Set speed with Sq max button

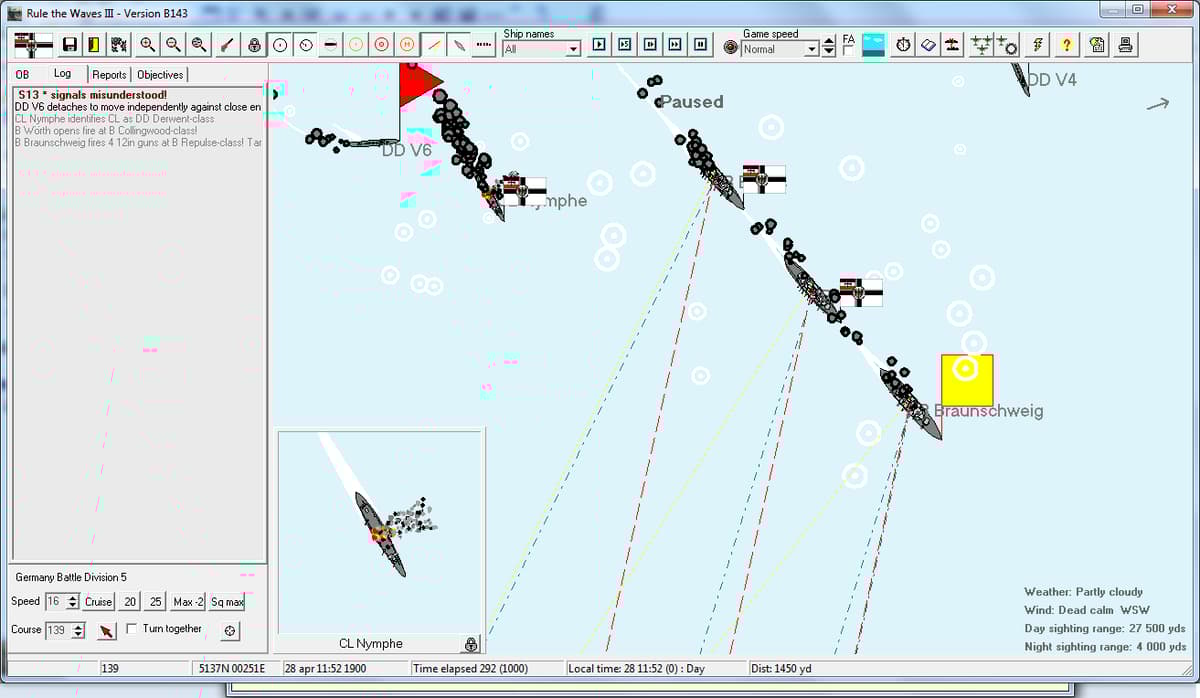coord(227,602)
